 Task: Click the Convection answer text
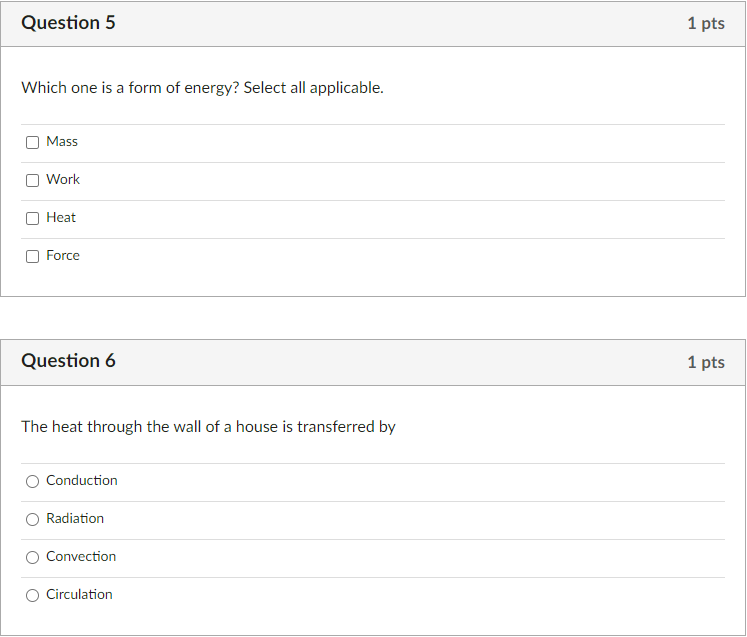(81, 557)
